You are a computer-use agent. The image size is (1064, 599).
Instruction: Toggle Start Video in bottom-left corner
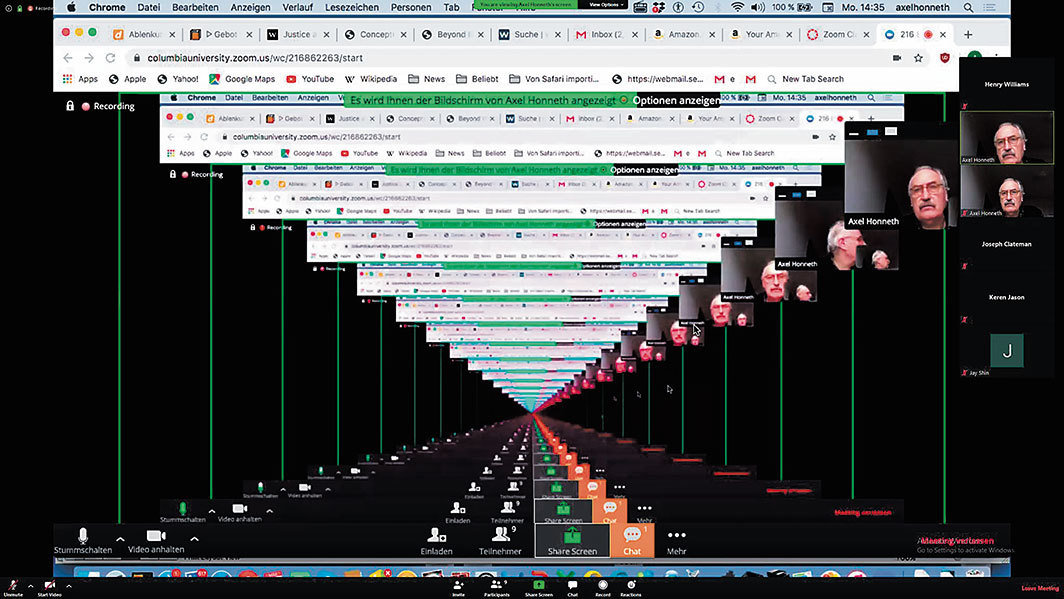[50, 587]
